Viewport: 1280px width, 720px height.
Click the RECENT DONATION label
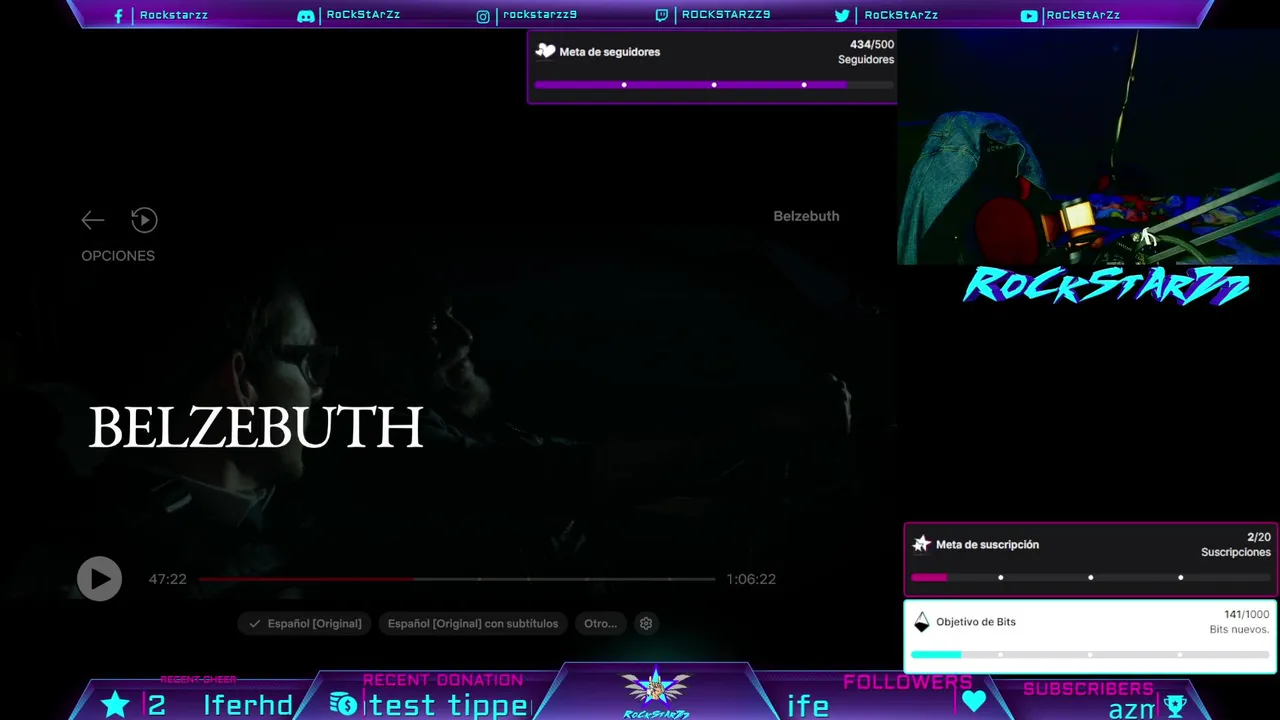pos(443,680)
